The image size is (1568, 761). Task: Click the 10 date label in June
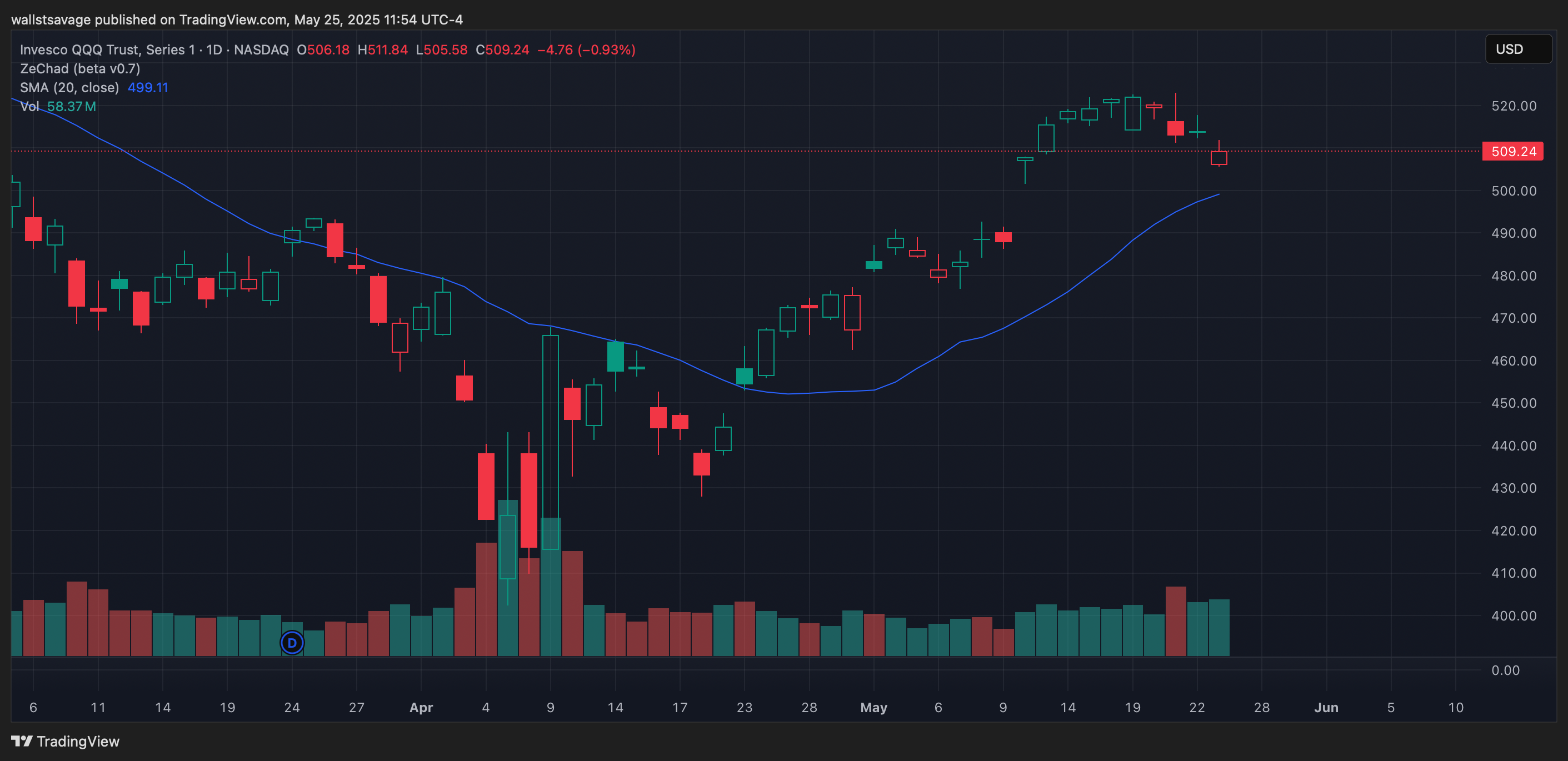click(x=1455, y=708)
